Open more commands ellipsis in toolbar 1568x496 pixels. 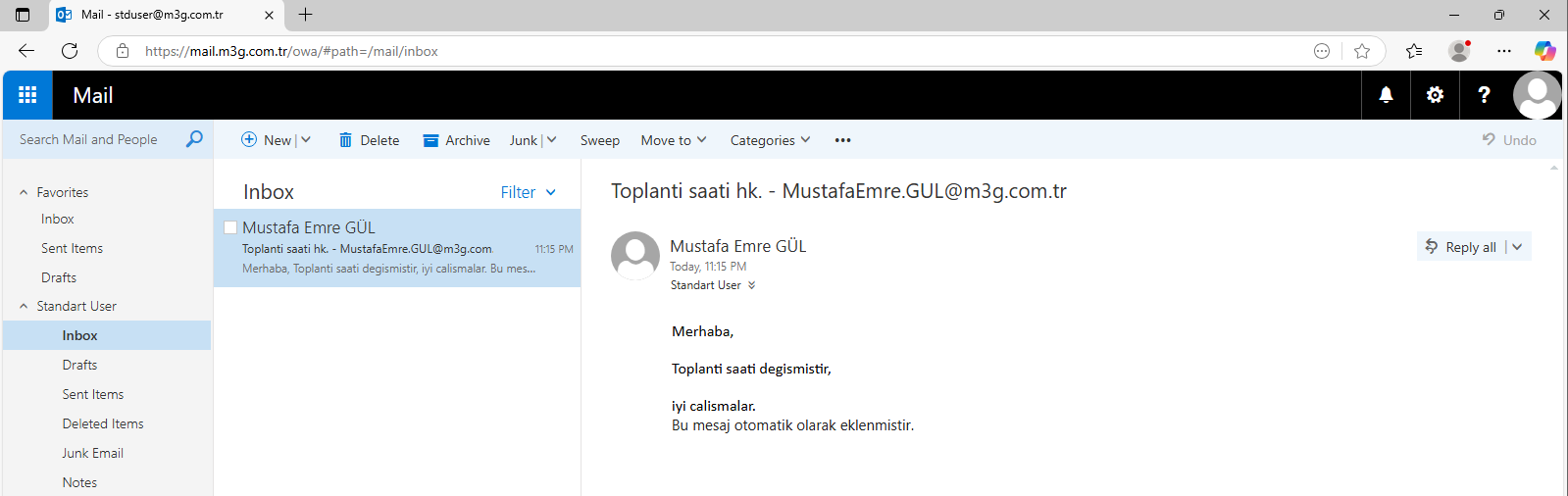point(842,140)
